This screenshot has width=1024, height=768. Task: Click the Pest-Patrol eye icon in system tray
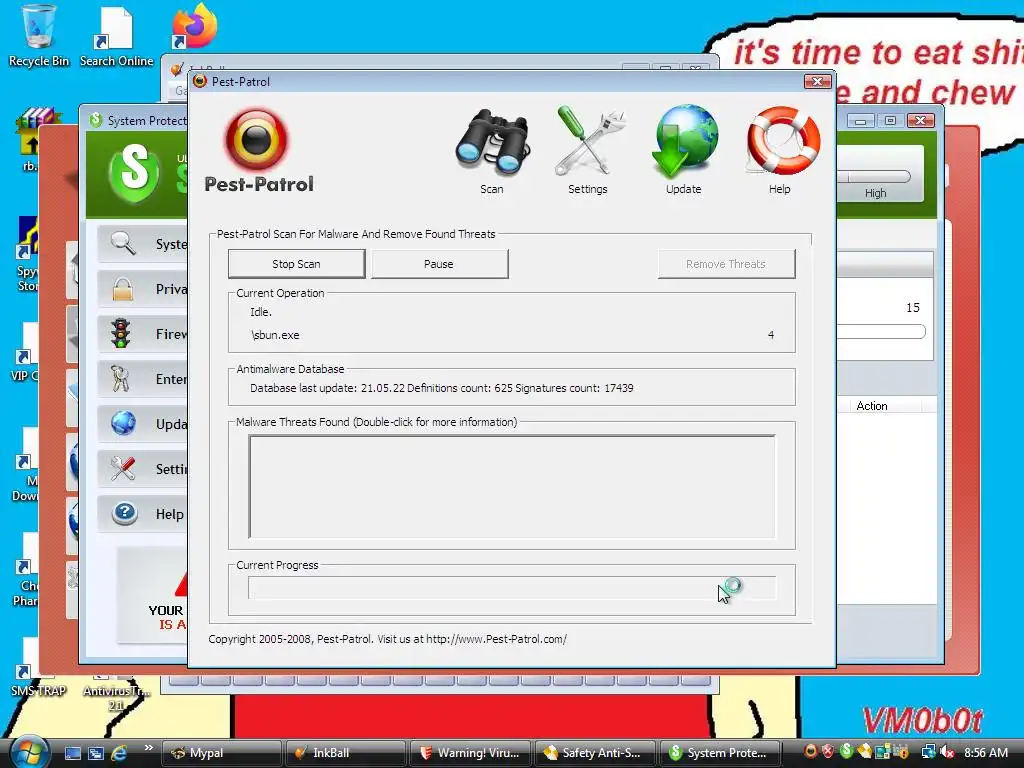(x=810, y=752)
